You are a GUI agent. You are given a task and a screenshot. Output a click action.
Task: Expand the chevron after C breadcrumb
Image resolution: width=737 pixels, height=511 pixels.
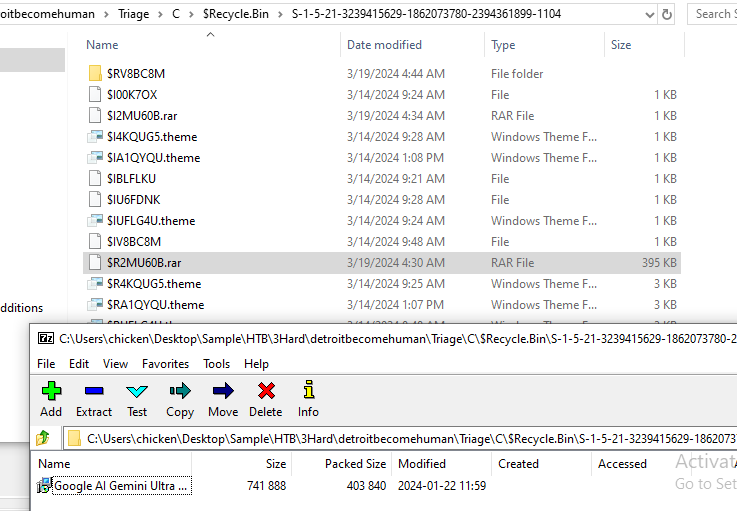[x=191, y=14]
